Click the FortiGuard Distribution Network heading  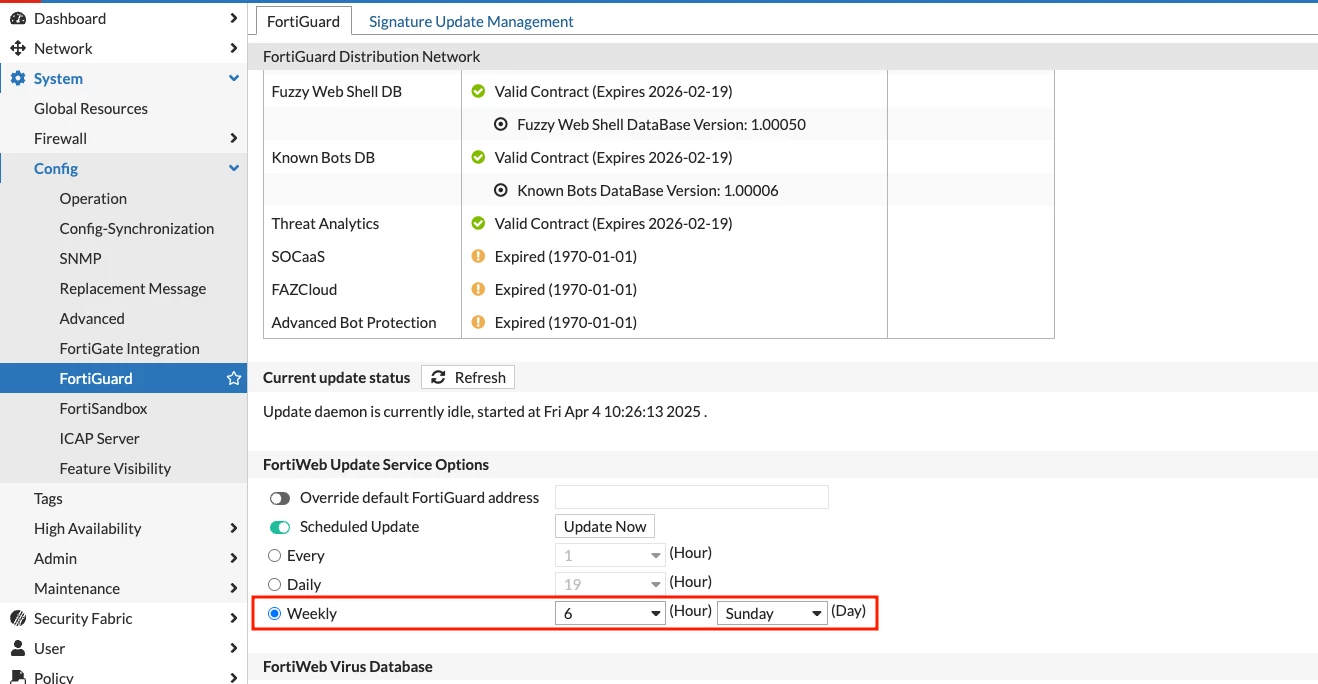pyautogui.click(x=372, y=57)
